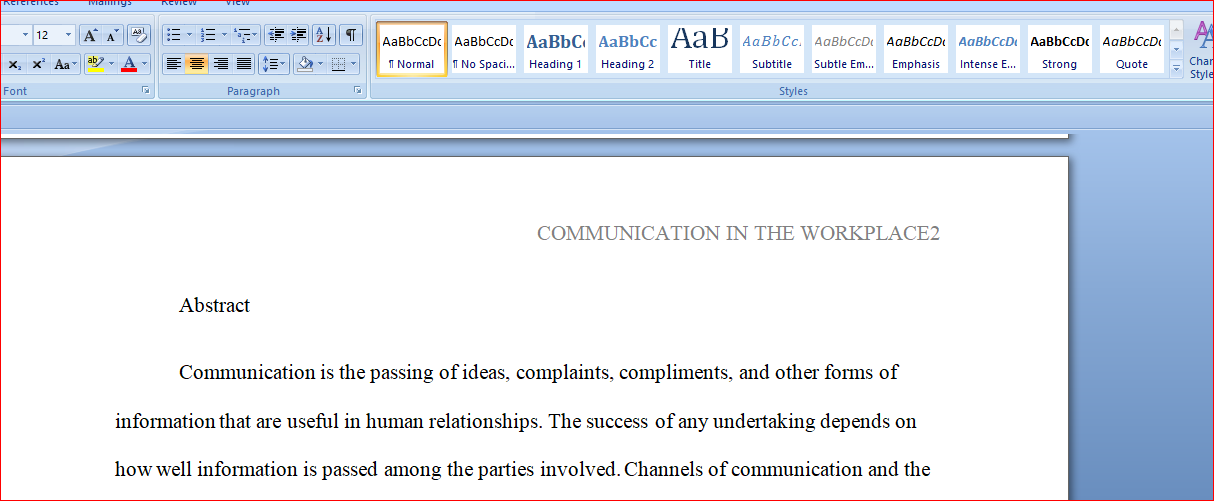Apply superscript formatting
1214x501 pixels.
pos(38,64)
